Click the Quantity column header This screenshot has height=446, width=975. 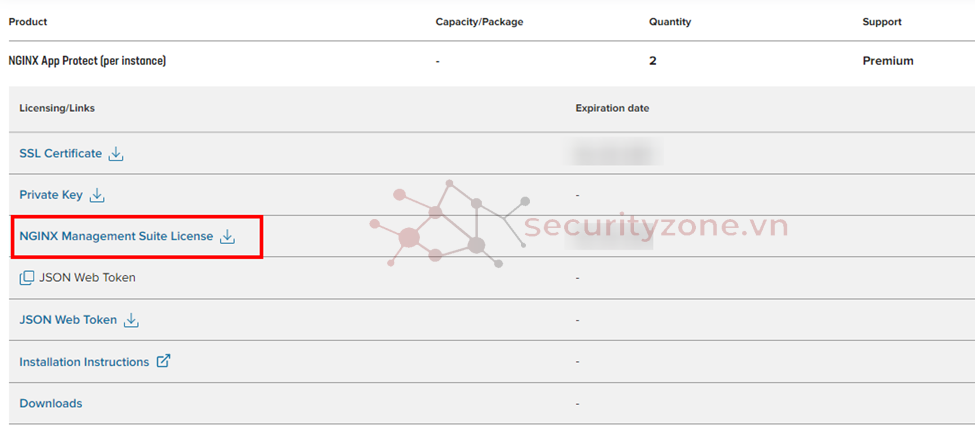coord(670,22)
